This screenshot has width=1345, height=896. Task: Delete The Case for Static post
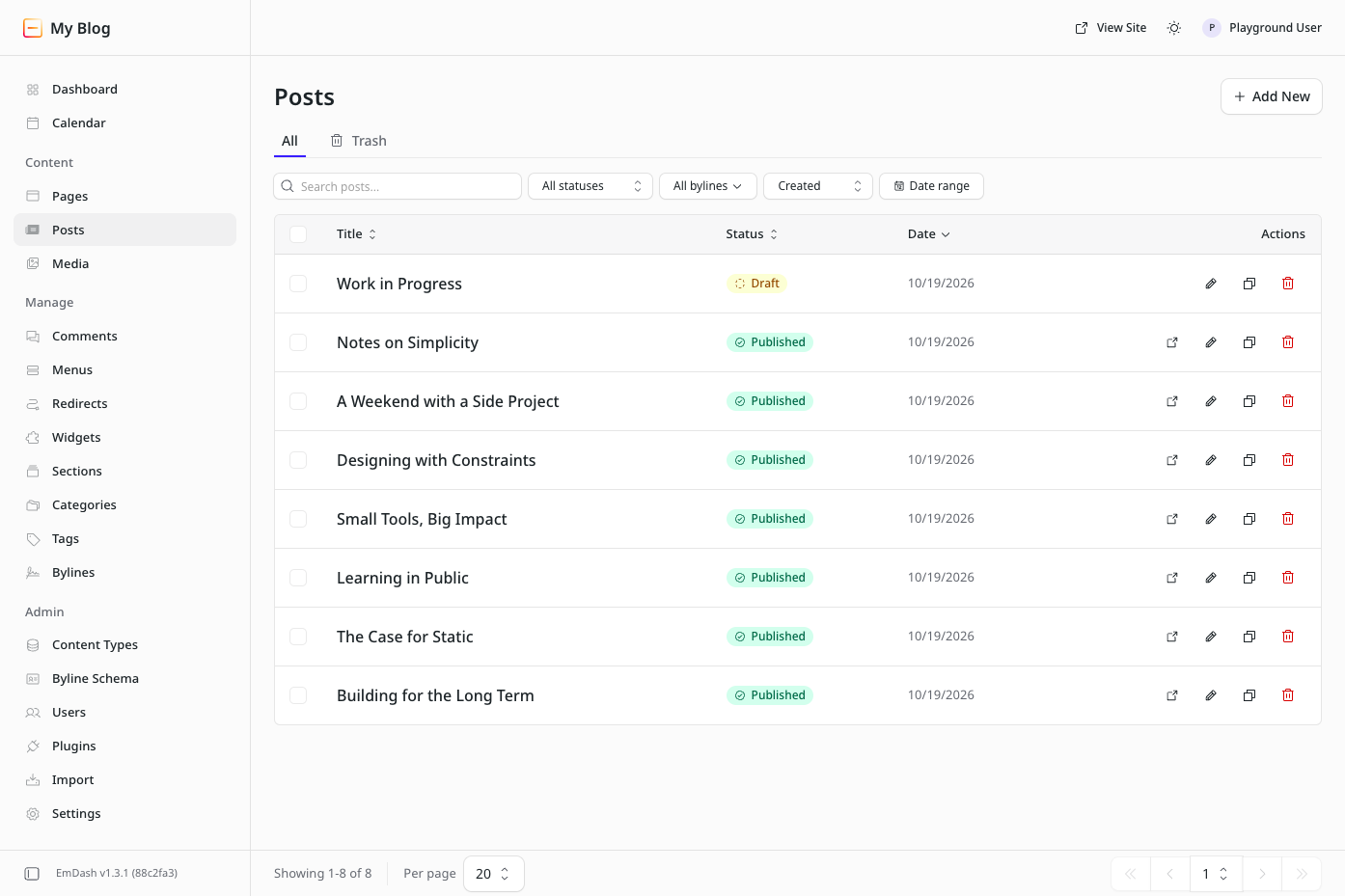click(x=1288, y=637)
